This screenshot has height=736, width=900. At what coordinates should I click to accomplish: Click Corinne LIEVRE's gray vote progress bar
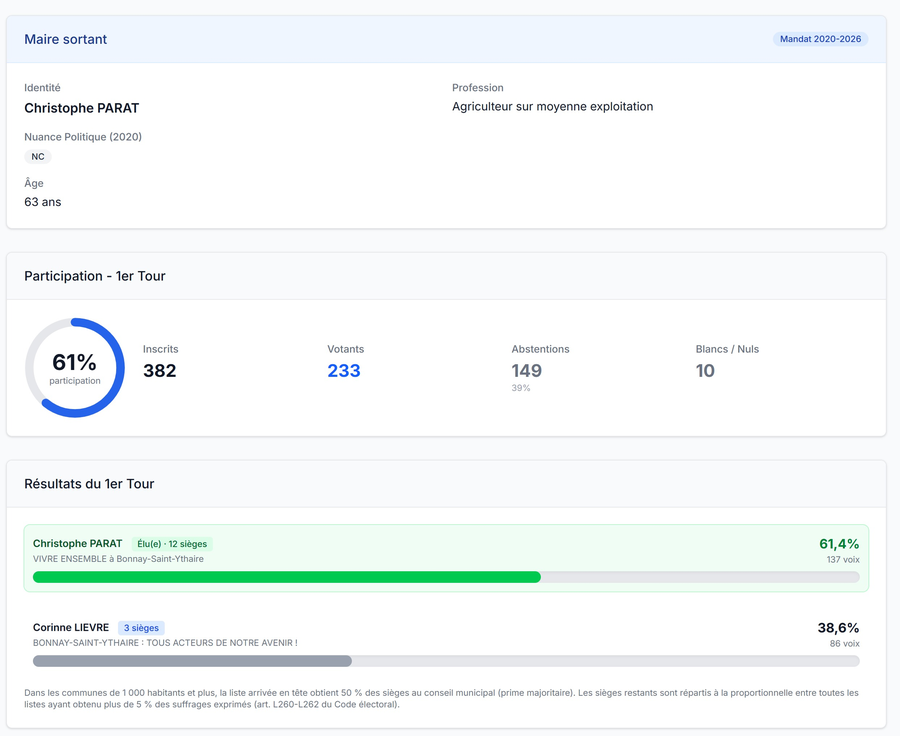pos(192,661)
